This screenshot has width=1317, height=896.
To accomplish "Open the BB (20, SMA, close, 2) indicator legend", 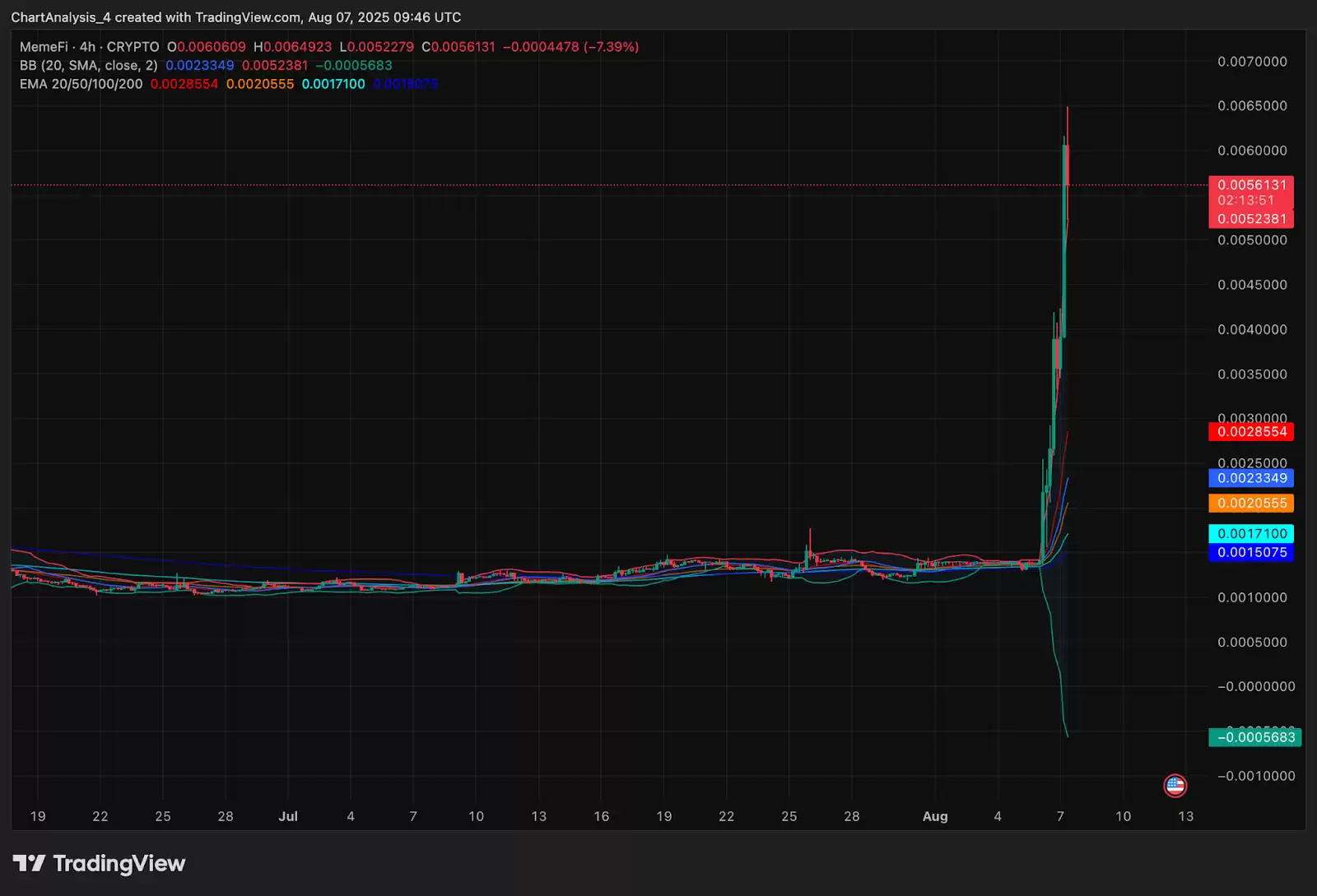I will (88, 65).
